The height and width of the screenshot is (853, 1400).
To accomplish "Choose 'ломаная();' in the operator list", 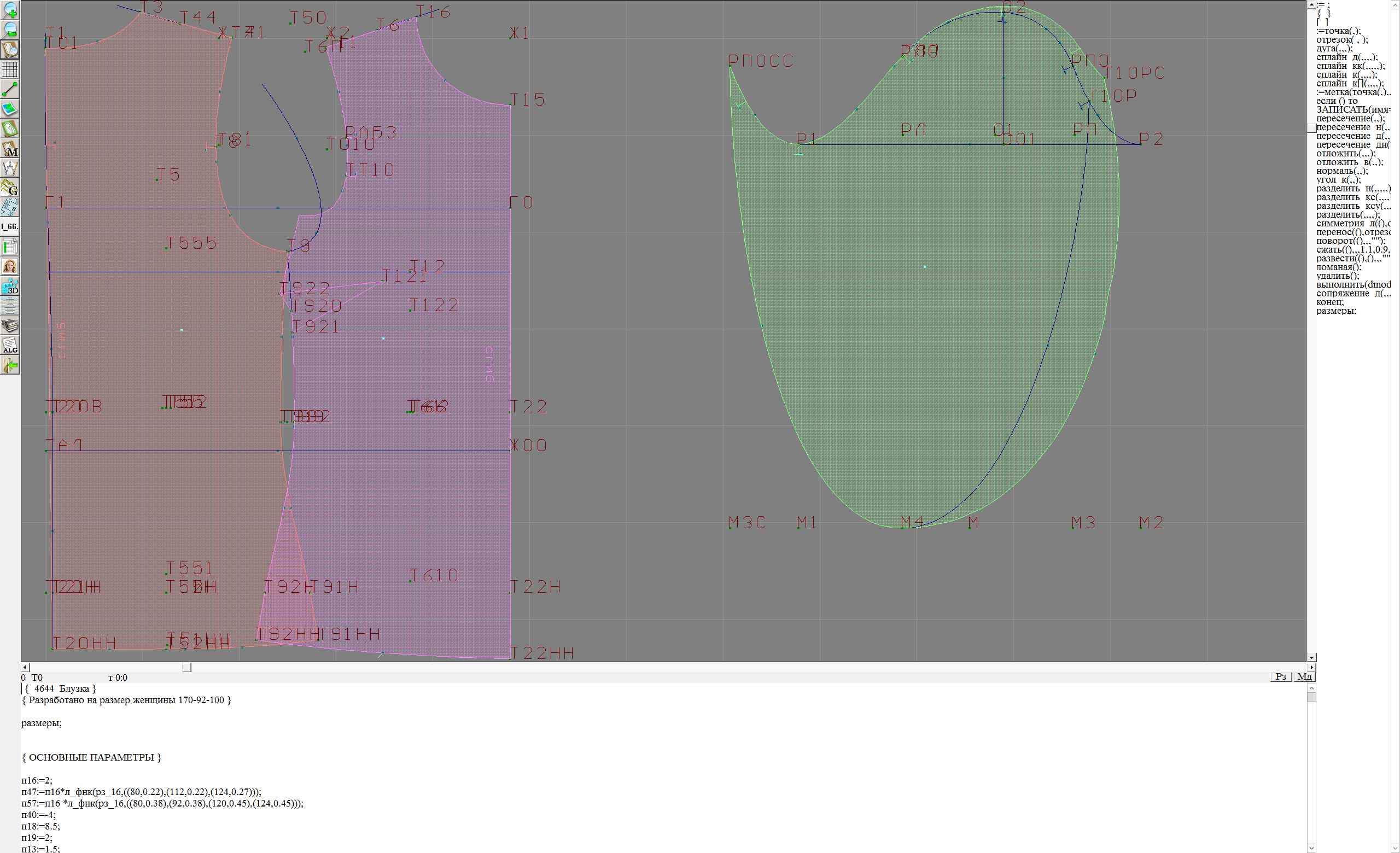I will 1339,267.
